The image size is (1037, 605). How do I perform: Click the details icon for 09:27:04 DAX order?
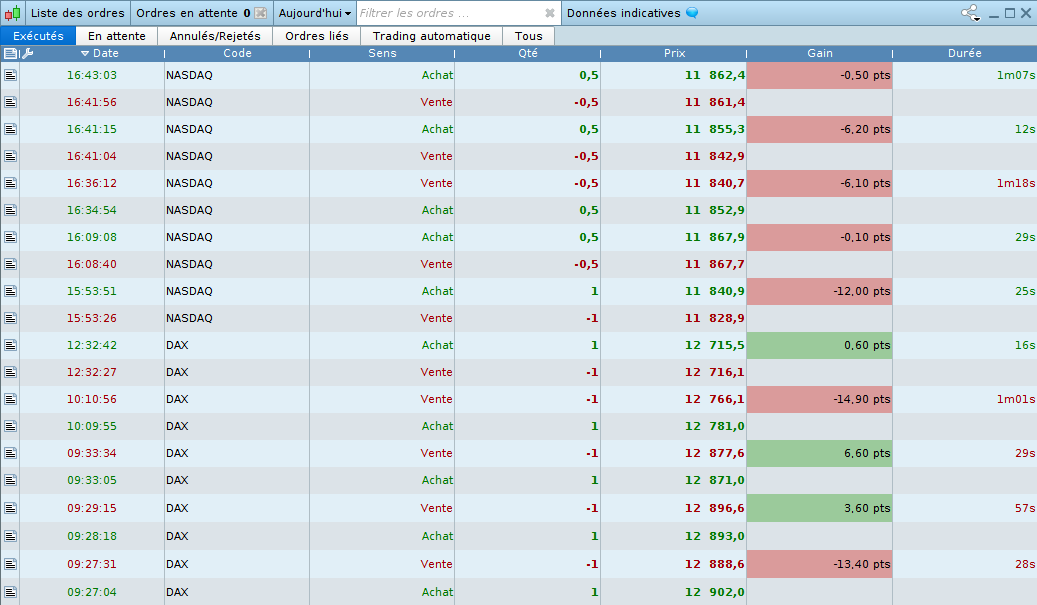point(10,592)
